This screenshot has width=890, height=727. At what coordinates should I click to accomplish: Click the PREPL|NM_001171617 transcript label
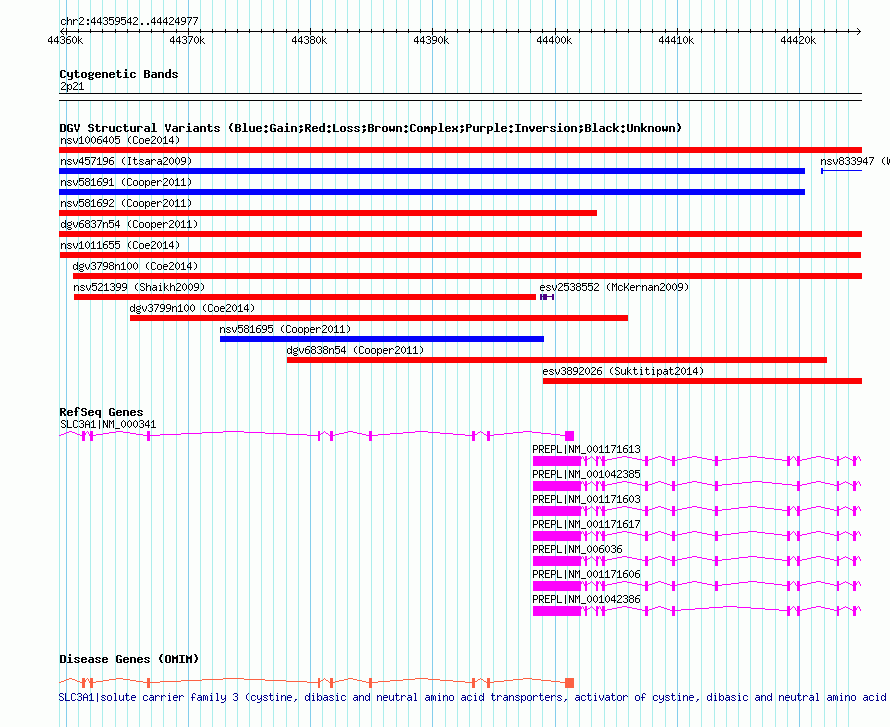tap(586, 524)
